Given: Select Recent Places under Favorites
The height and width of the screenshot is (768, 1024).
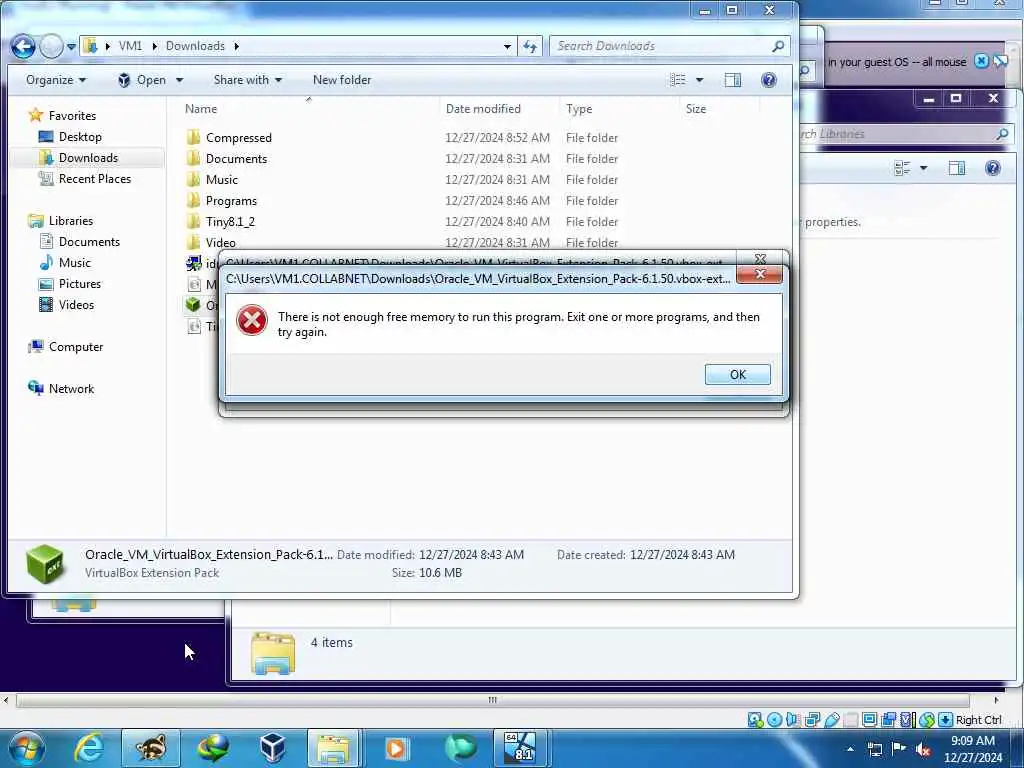Looking at the screenshot, I should (95, 178).
